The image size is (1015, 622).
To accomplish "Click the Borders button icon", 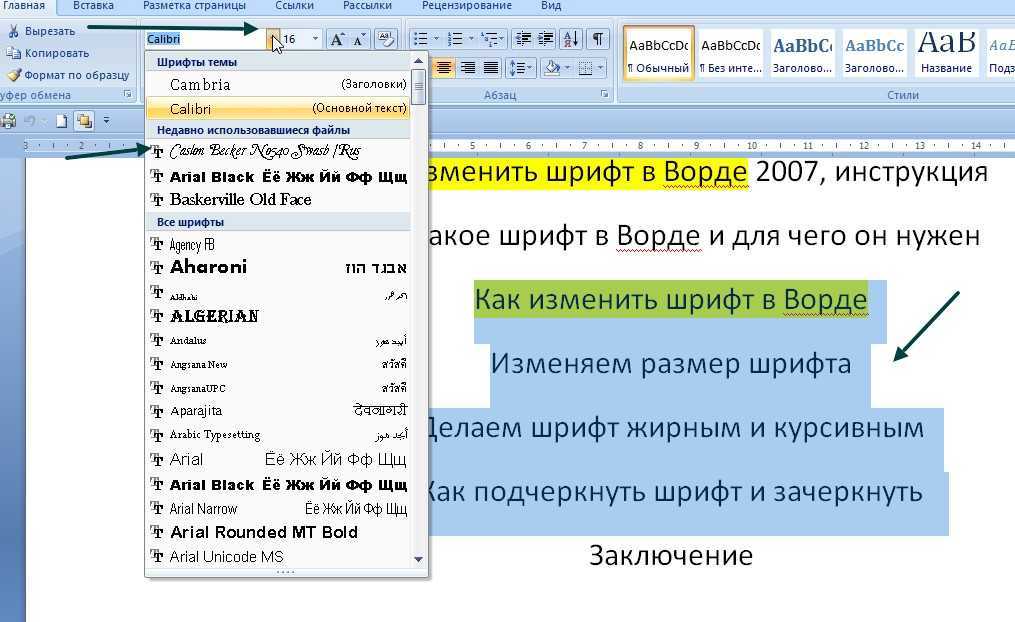I will click(x=585, y=67).
